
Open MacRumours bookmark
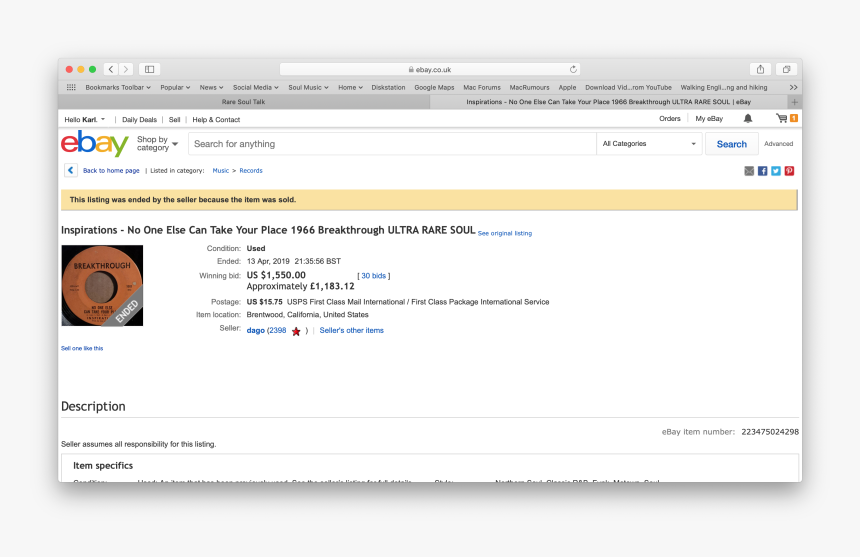529,87
